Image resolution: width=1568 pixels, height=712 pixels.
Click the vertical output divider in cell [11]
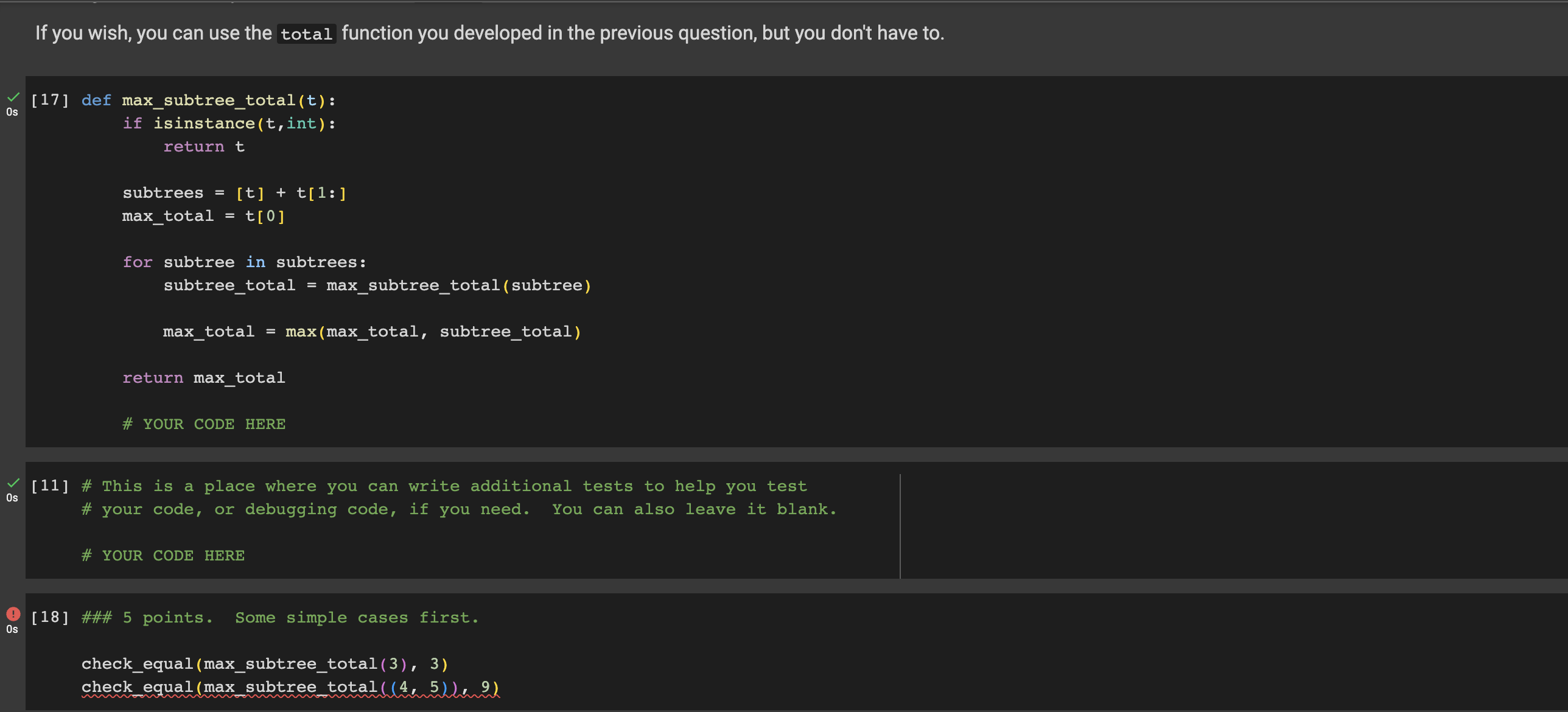(x=900, y=525)
